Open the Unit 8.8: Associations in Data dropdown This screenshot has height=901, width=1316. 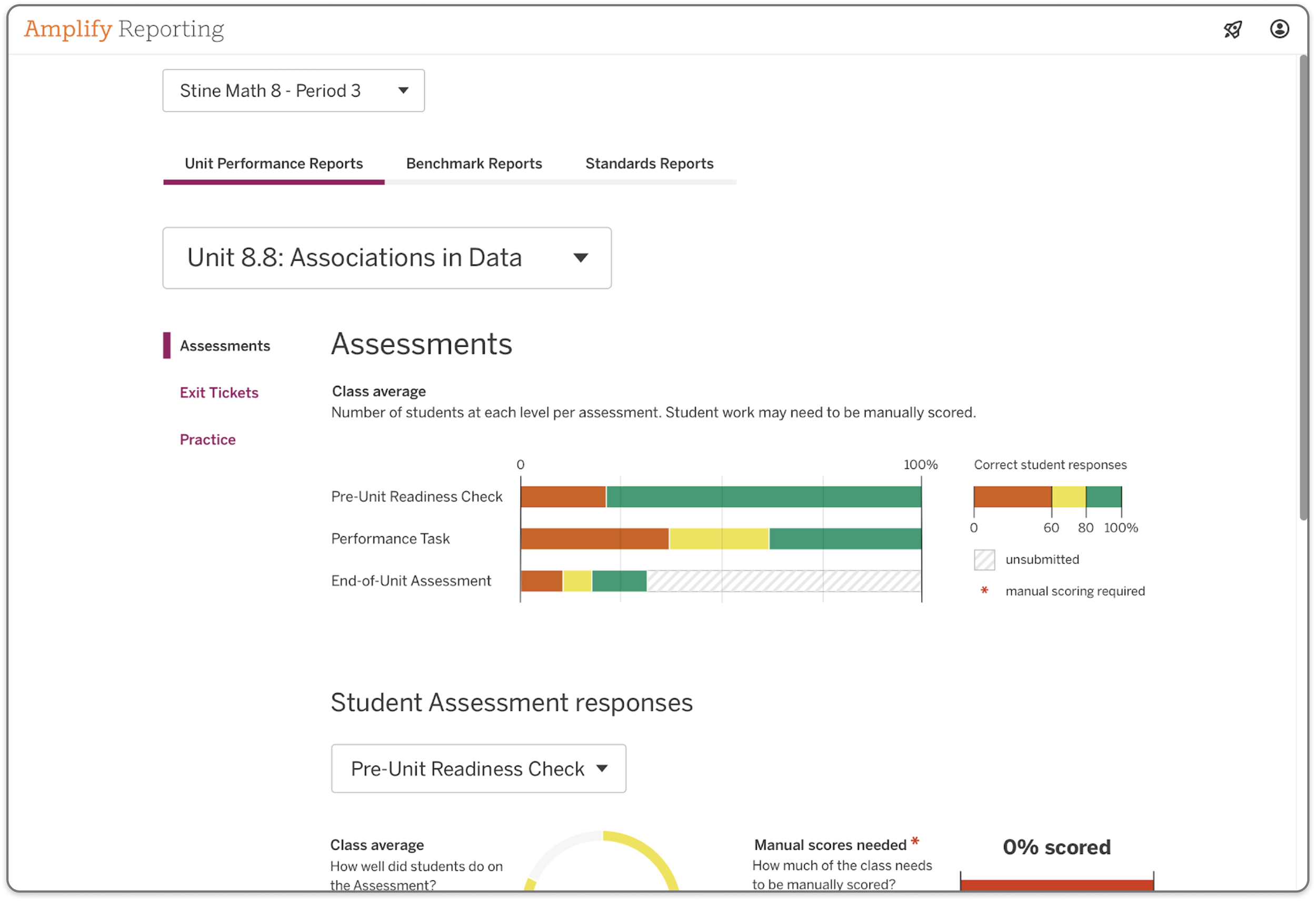tap(387, 258)
